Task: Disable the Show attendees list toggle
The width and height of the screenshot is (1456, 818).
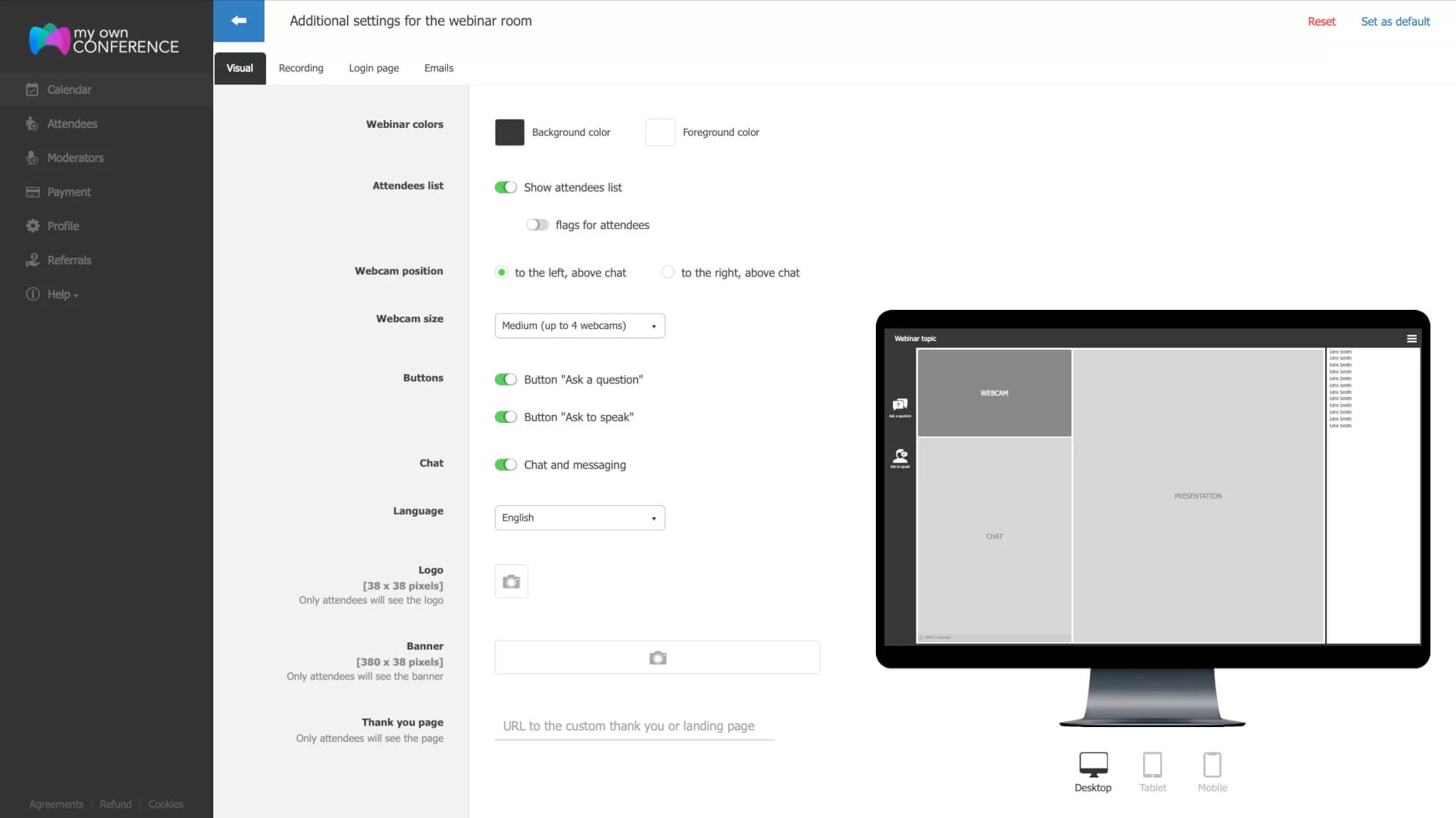Action: [505, 188]
